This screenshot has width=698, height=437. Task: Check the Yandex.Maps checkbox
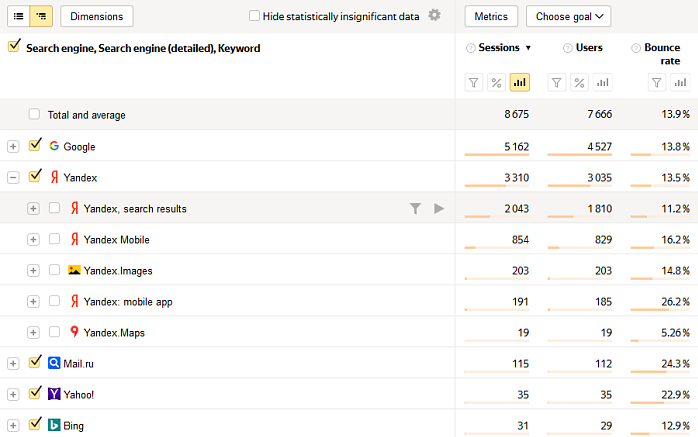(54, 332)
